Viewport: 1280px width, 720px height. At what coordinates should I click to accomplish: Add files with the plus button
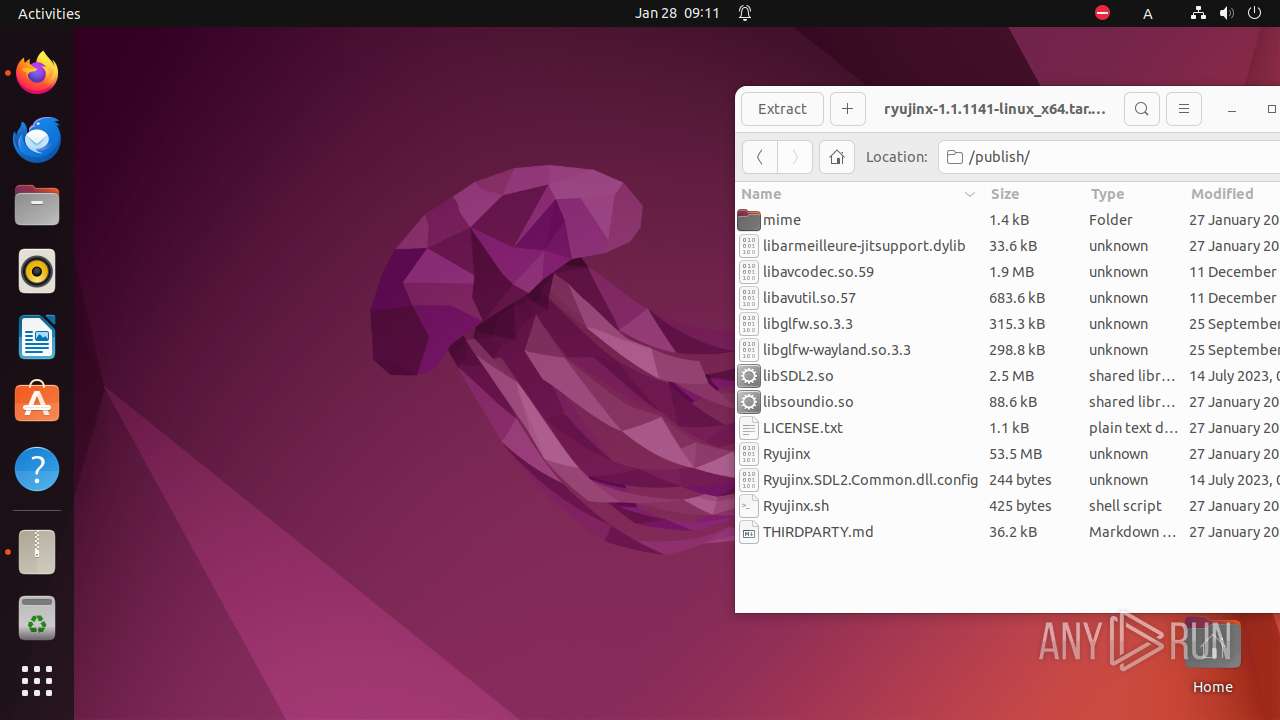847,109
